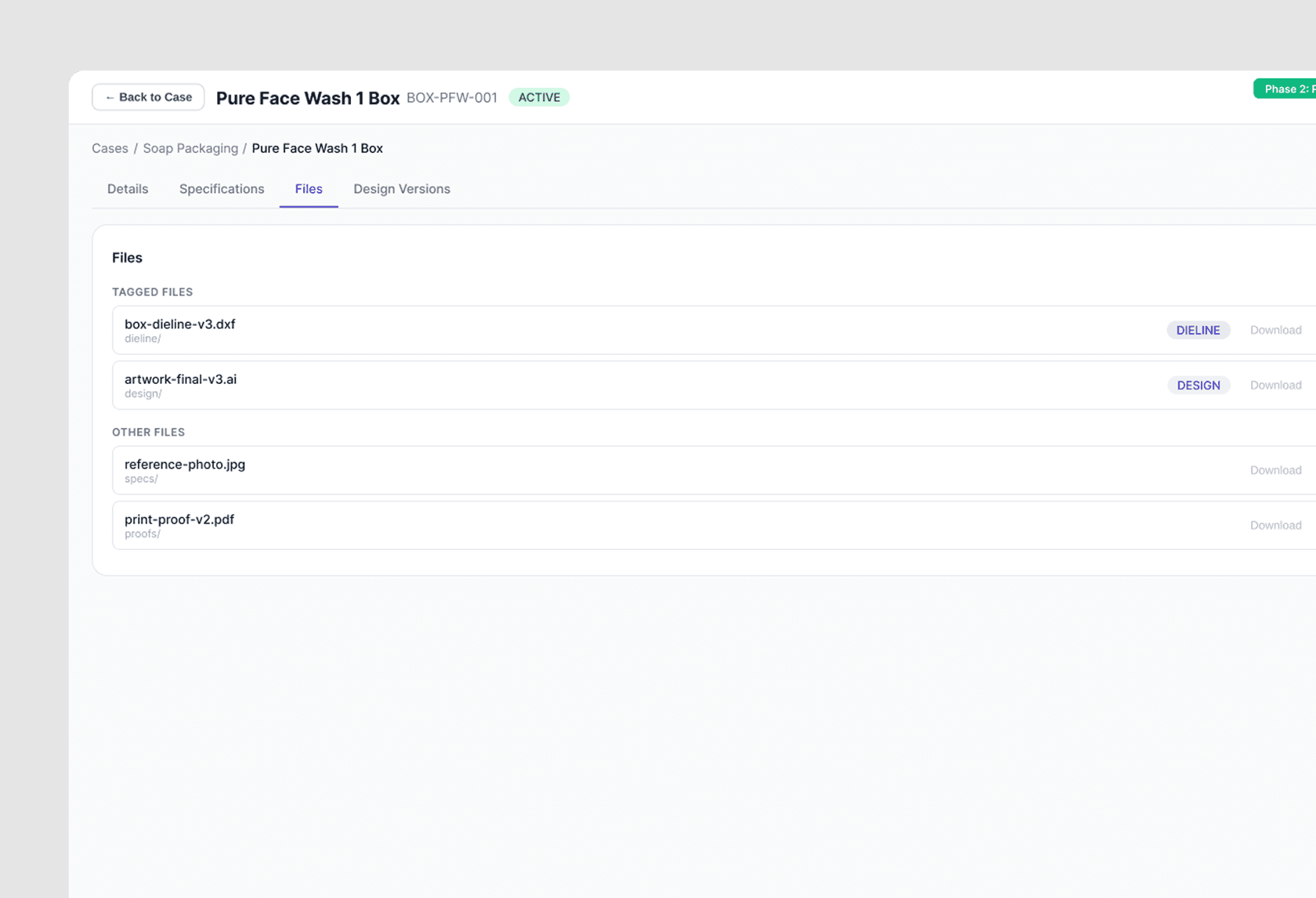Select Pure Face Wash 1 Box breadcrumb
Image resolution: width=1316 pixels, height=898 pixels.
[x=317, y=148]
